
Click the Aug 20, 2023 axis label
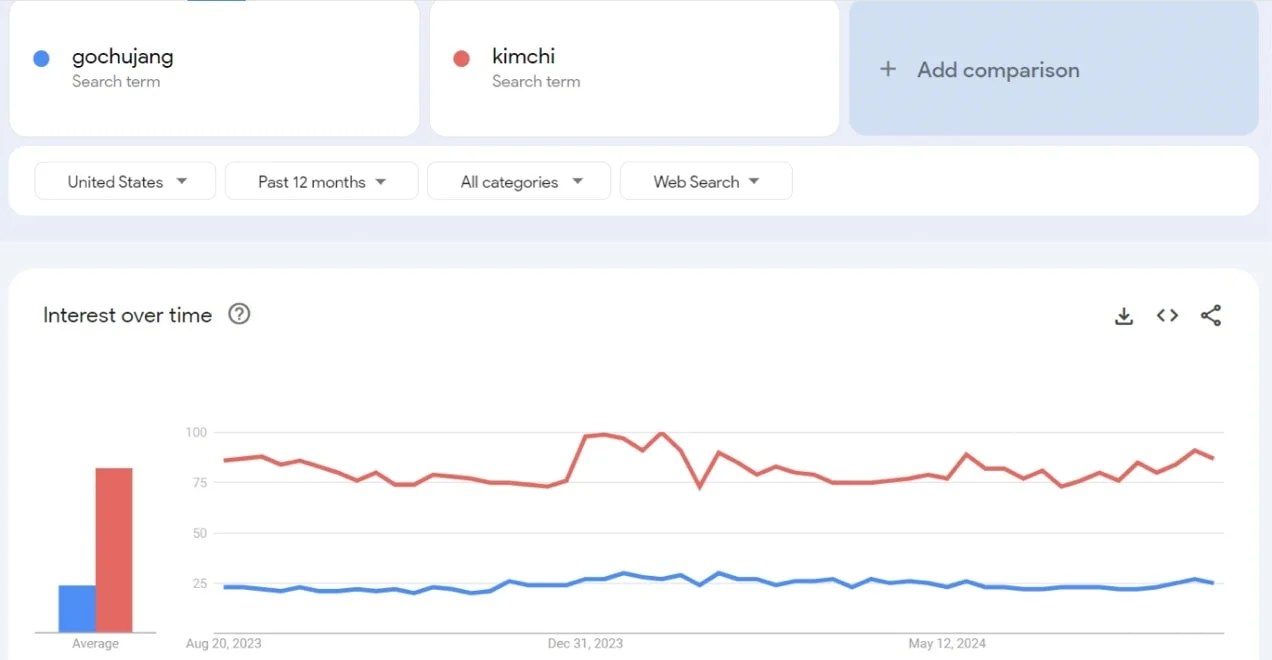click(x=224, y=643)
